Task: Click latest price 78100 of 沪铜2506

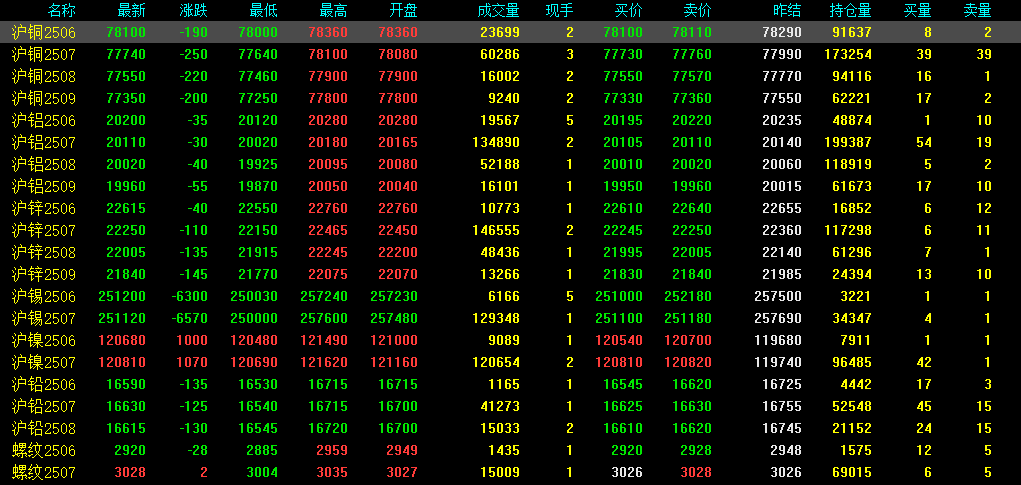Action: pyautogui.click(x=125, y=33)
